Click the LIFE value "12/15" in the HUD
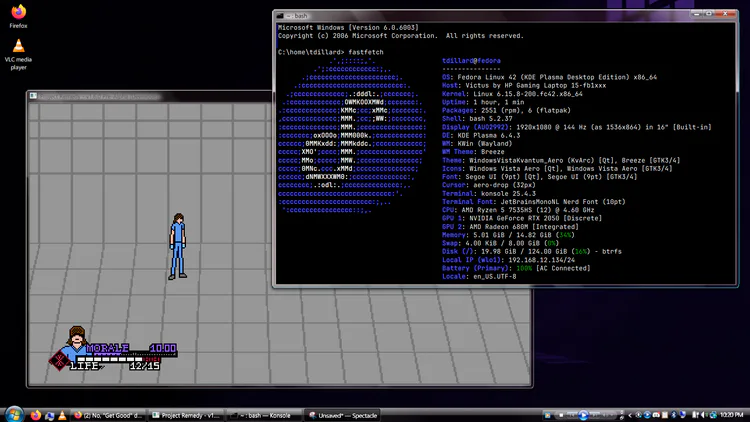 click(x=144, y=366)
